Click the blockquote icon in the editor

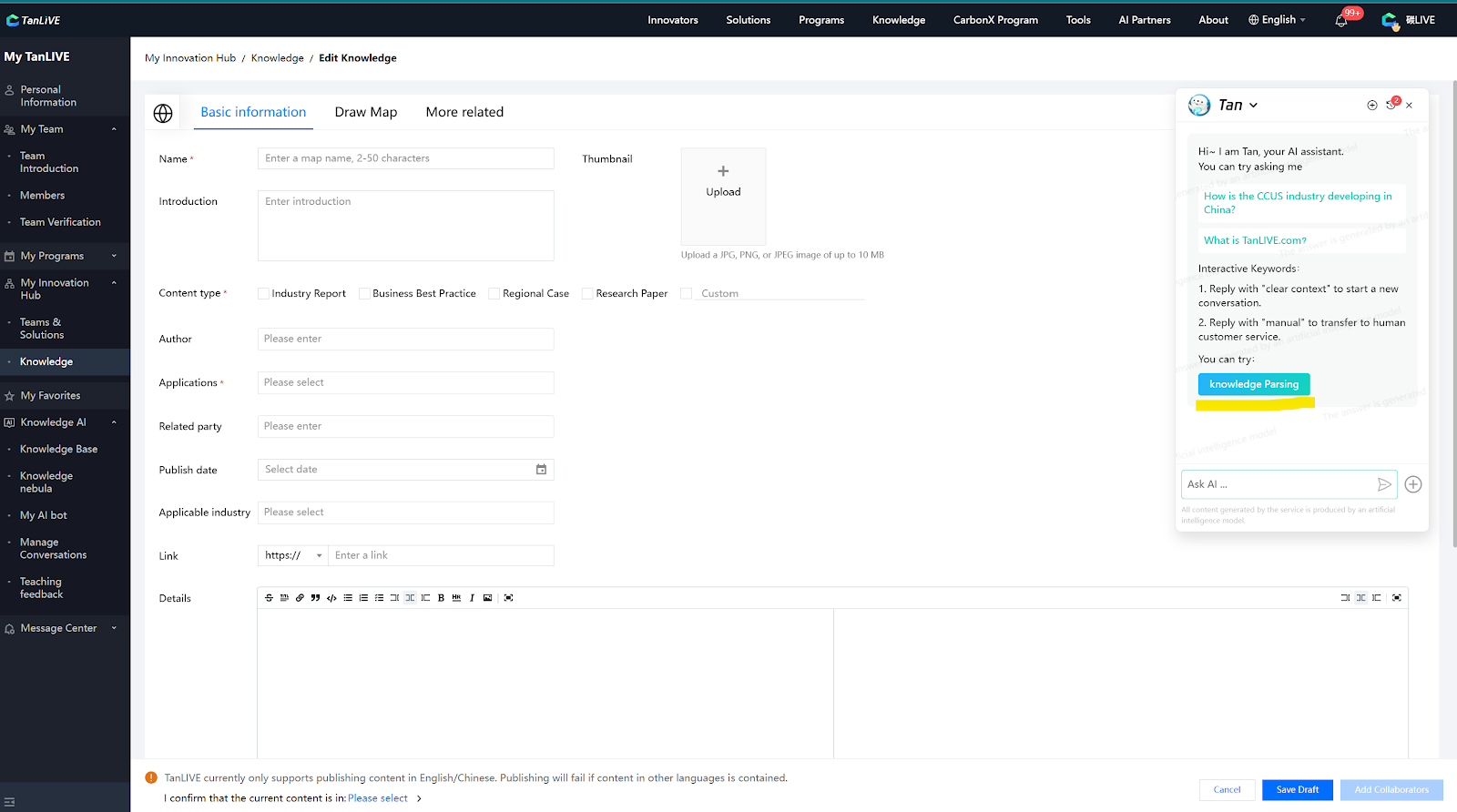coord(315,598)
